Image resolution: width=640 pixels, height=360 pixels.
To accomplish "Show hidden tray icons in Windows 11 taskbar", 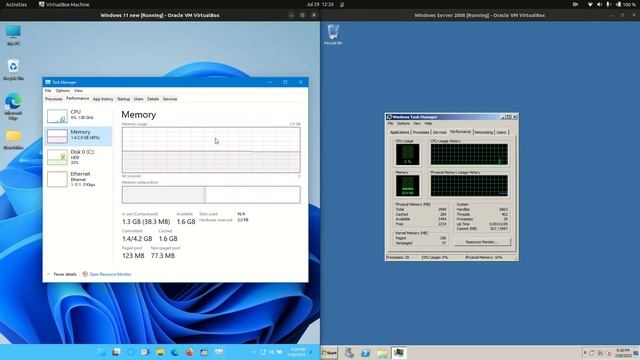I will pos(254,352).
